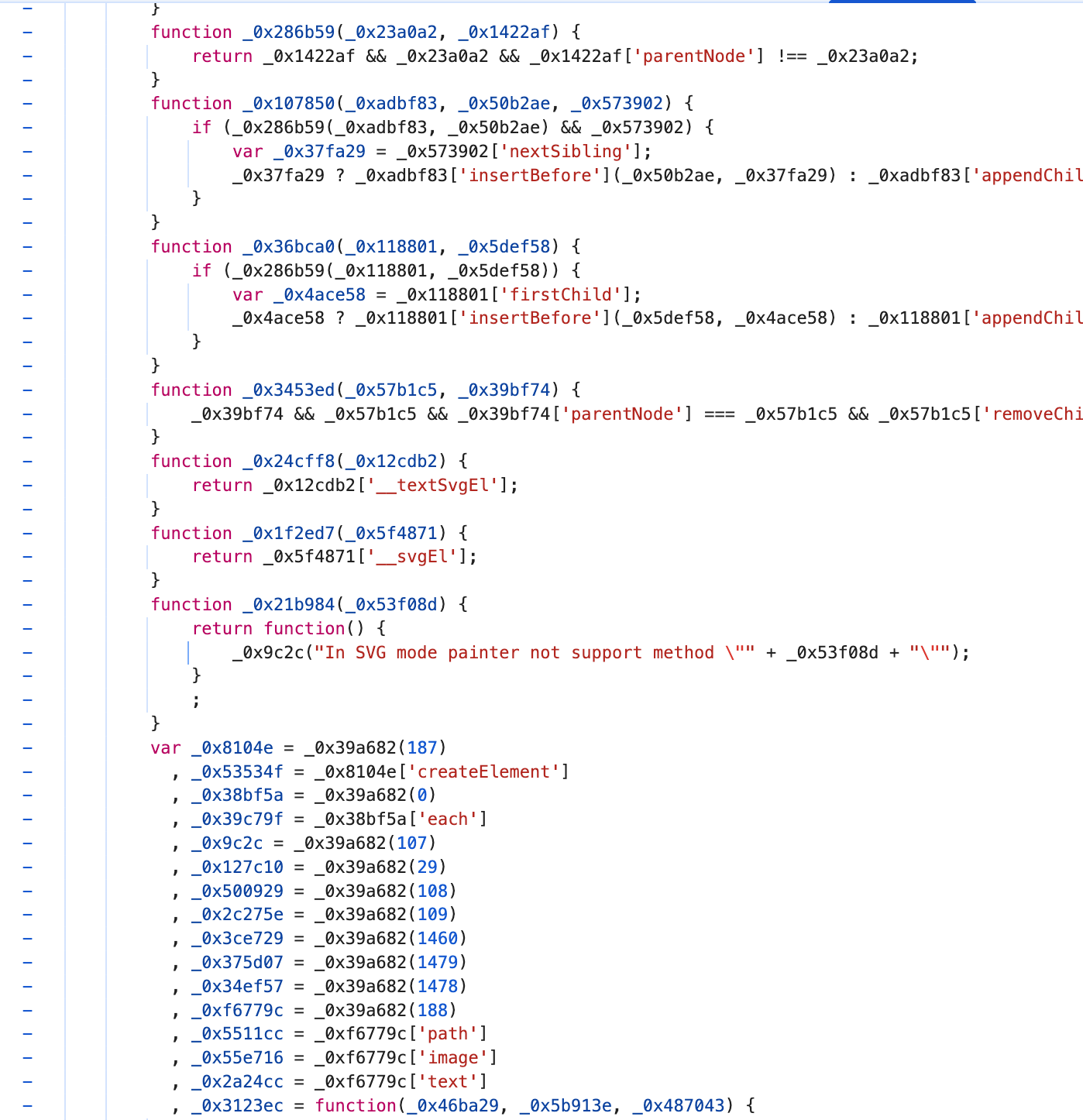Click gutter dash on the '__svgEl' return line

(28, 557)
